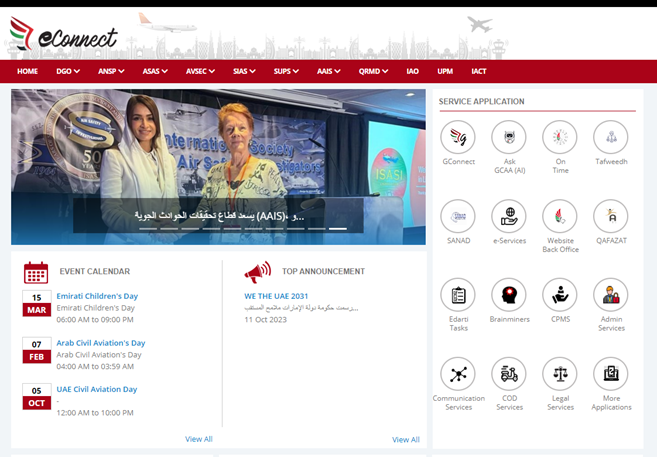
Task: Select the last banner carousel indicator
Action: (338, 229)
